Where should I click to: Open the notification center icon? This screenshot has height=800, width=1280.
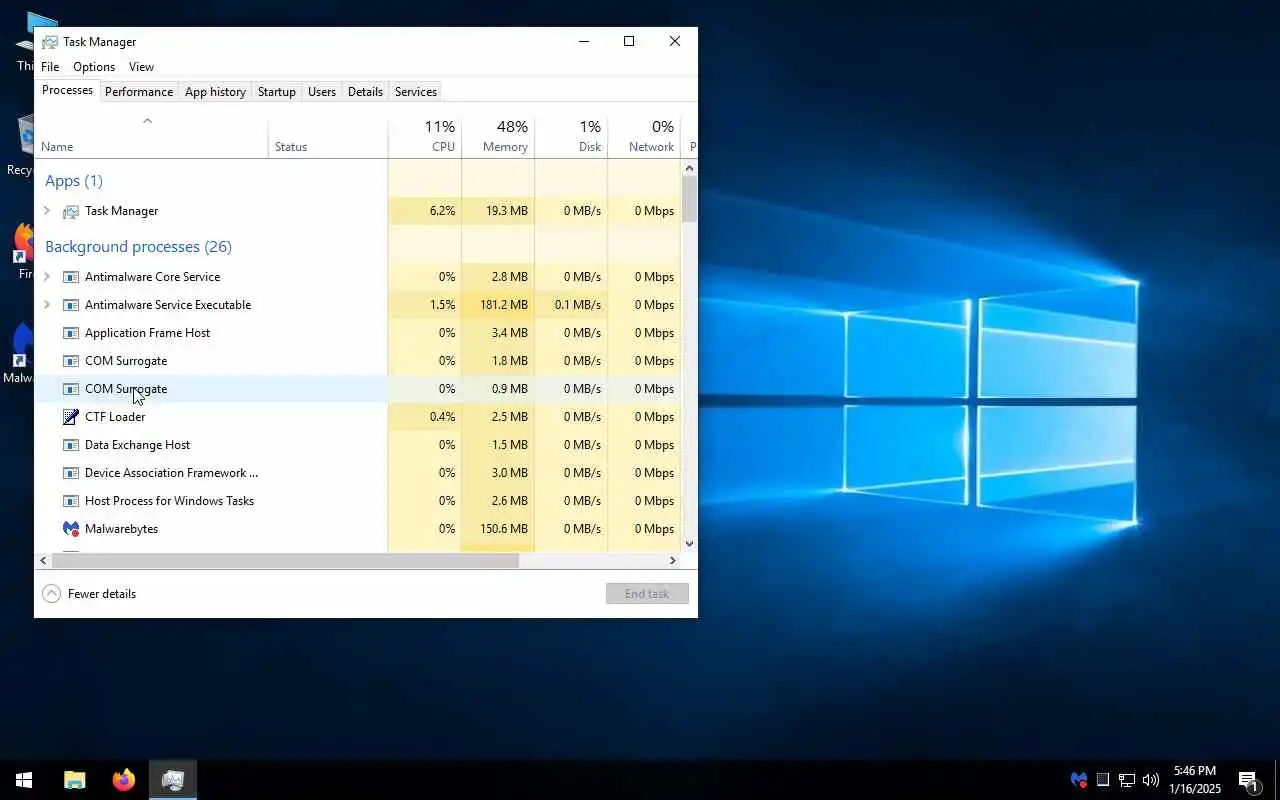click(1248, 780)
